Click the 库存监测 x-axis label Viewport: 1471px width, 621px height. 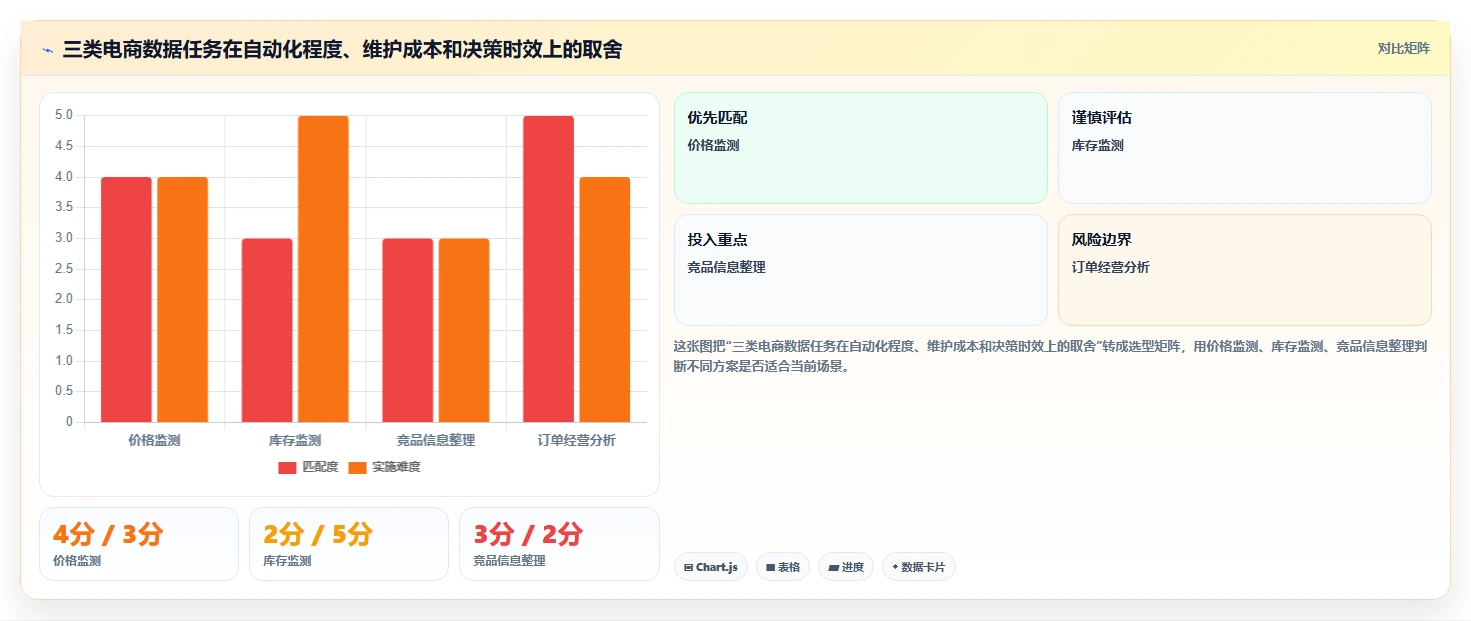[x=295, y=440]
